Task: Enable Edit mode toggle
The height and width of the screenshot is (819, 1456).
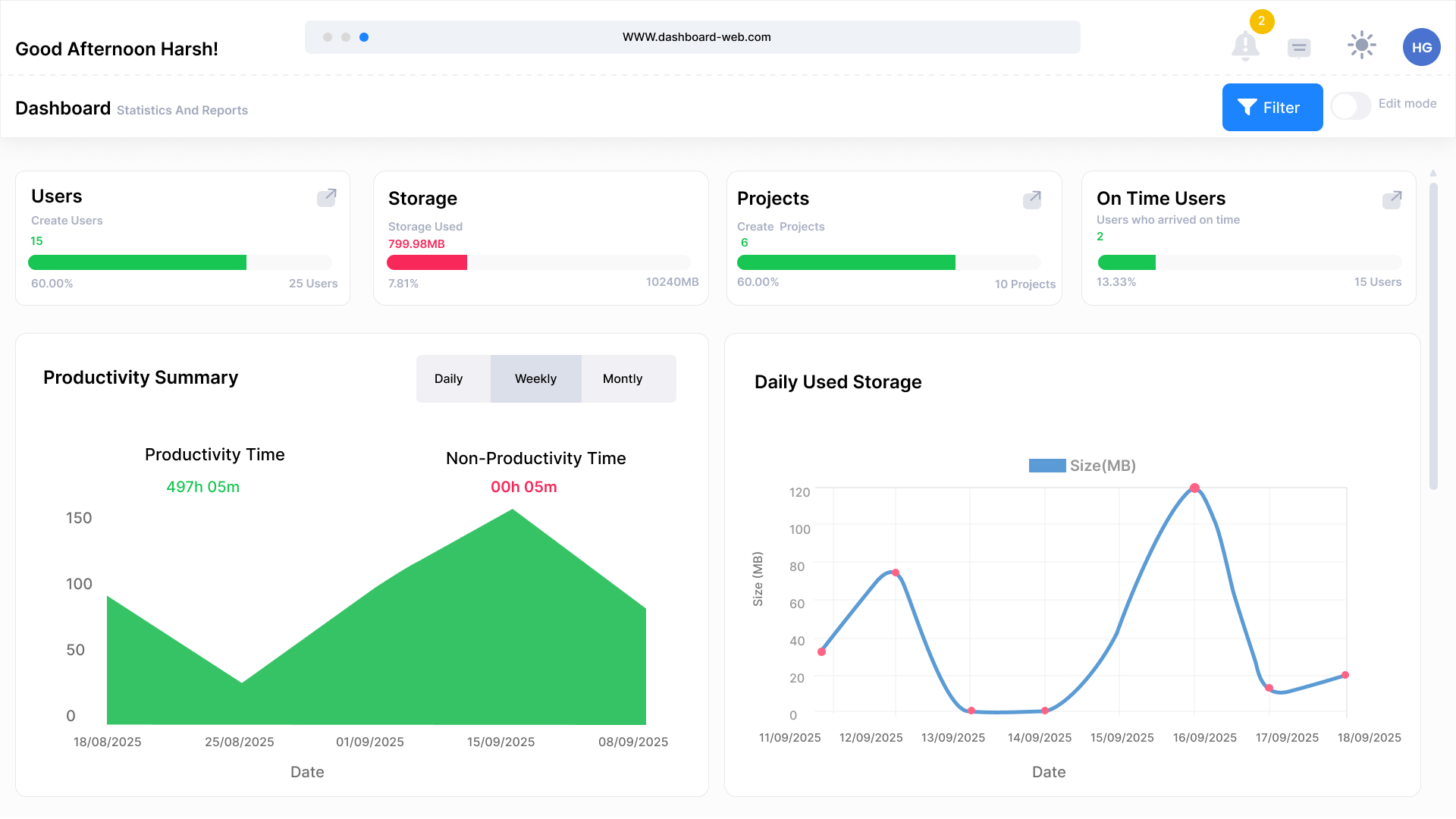Action: (x=1350, y=107)
